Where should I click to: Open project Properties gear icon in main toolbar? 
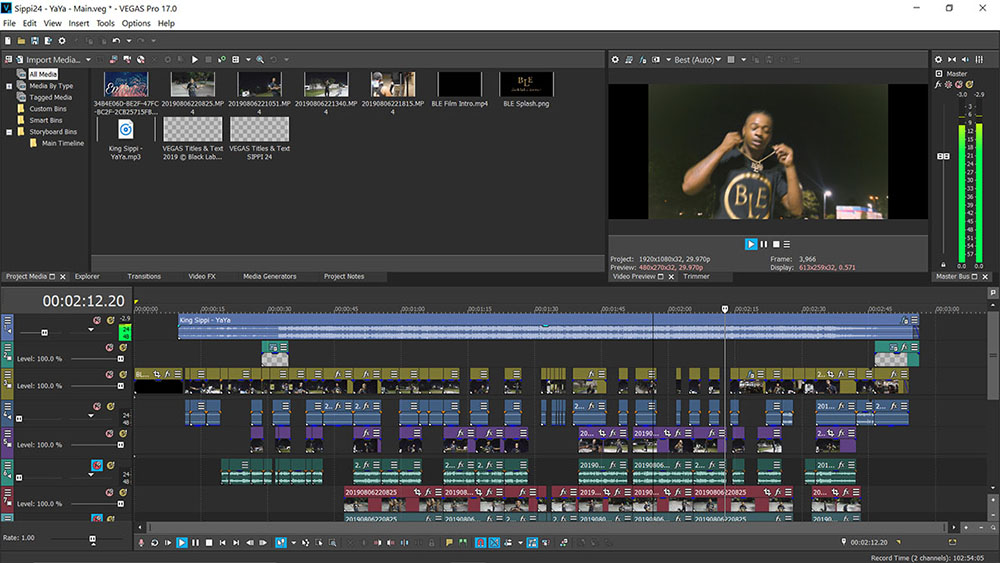(62, 41)
